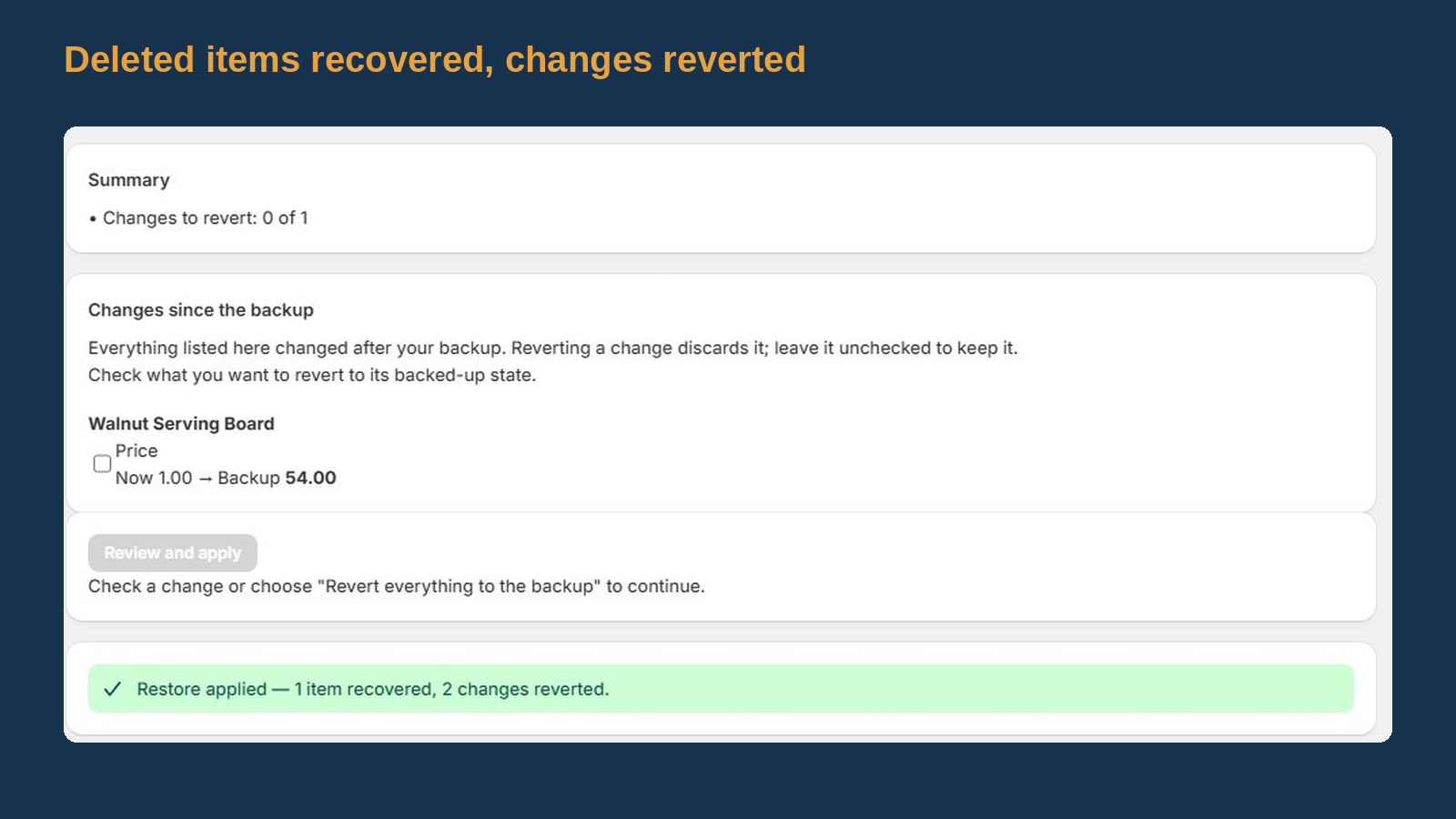Image resolution: width=1456 pixels, height=819 pixels.
Task: Click the Changes since the backup heading
Action: pyautogui.click(x=201, y=310)
